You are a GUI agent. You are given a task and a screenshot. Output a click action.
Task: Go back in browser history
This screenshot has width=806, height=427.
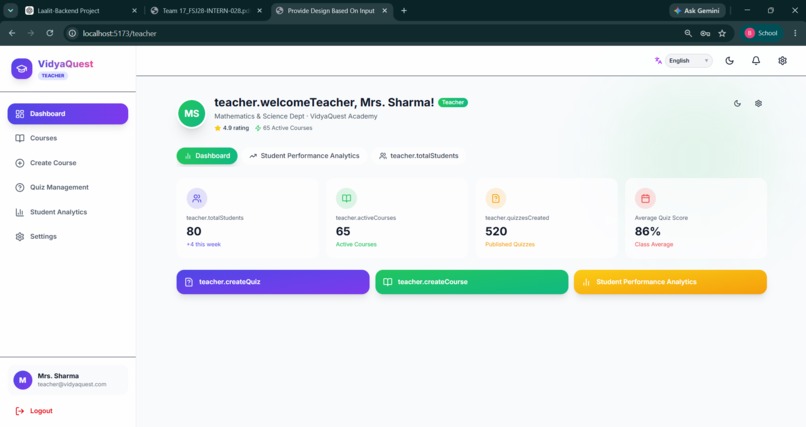coord(12,33)
